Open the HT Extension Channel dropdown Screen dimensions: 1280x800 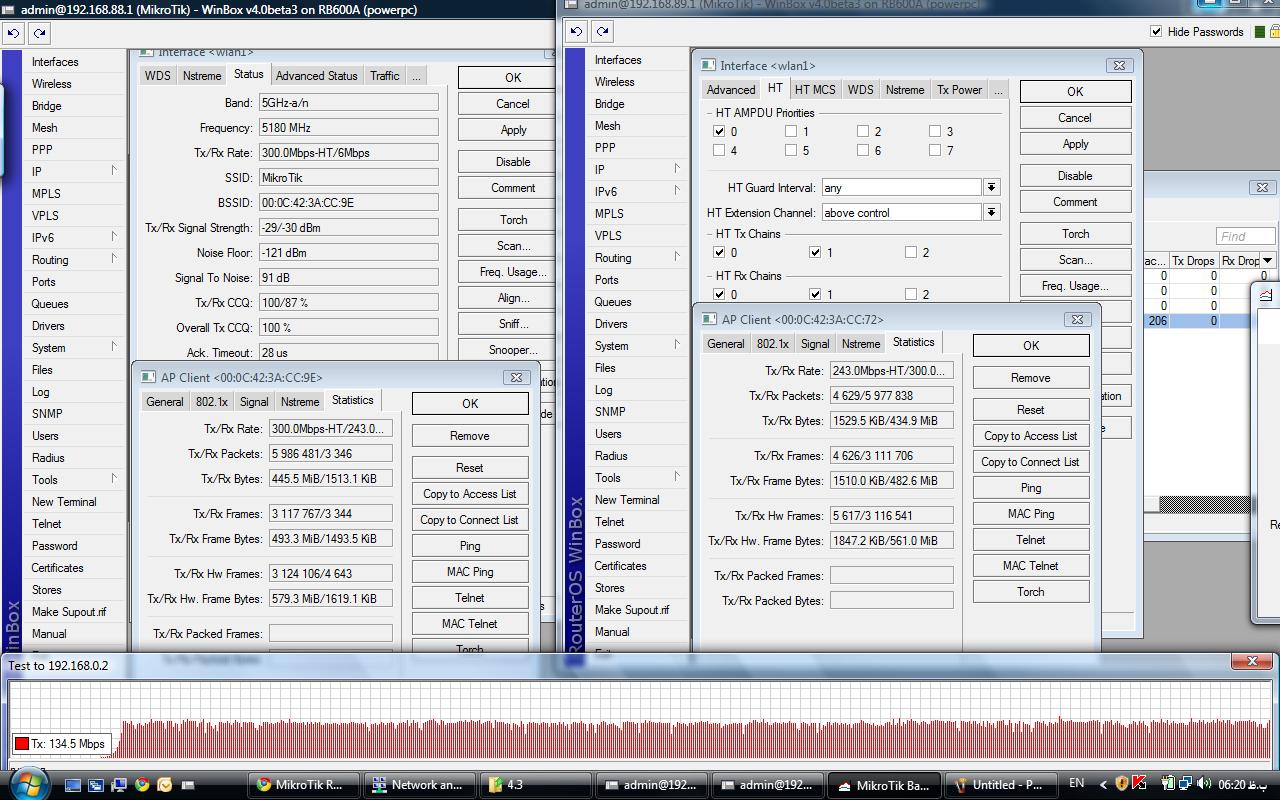tap(991, 212)
